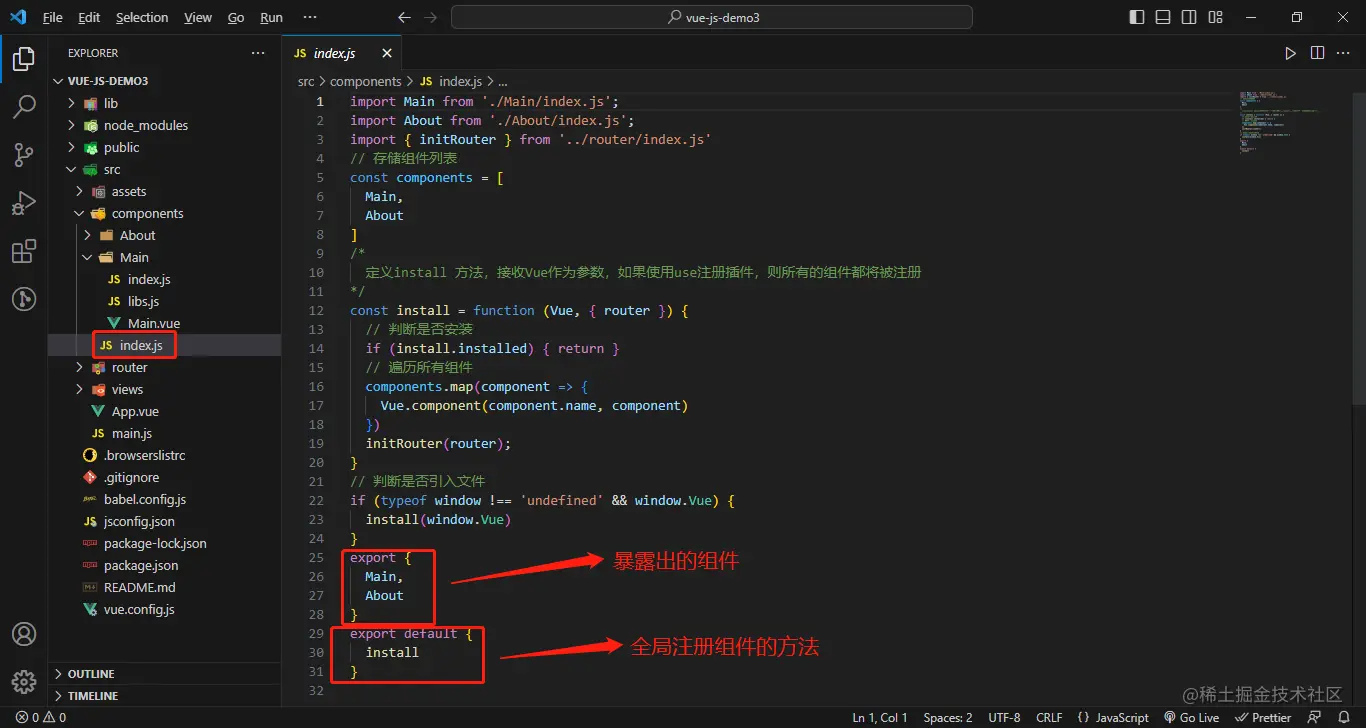This screenshot has height=728, width=1366.
Task: Expand the lib folder
Action: pyautogui.click(x=111, y=103)
